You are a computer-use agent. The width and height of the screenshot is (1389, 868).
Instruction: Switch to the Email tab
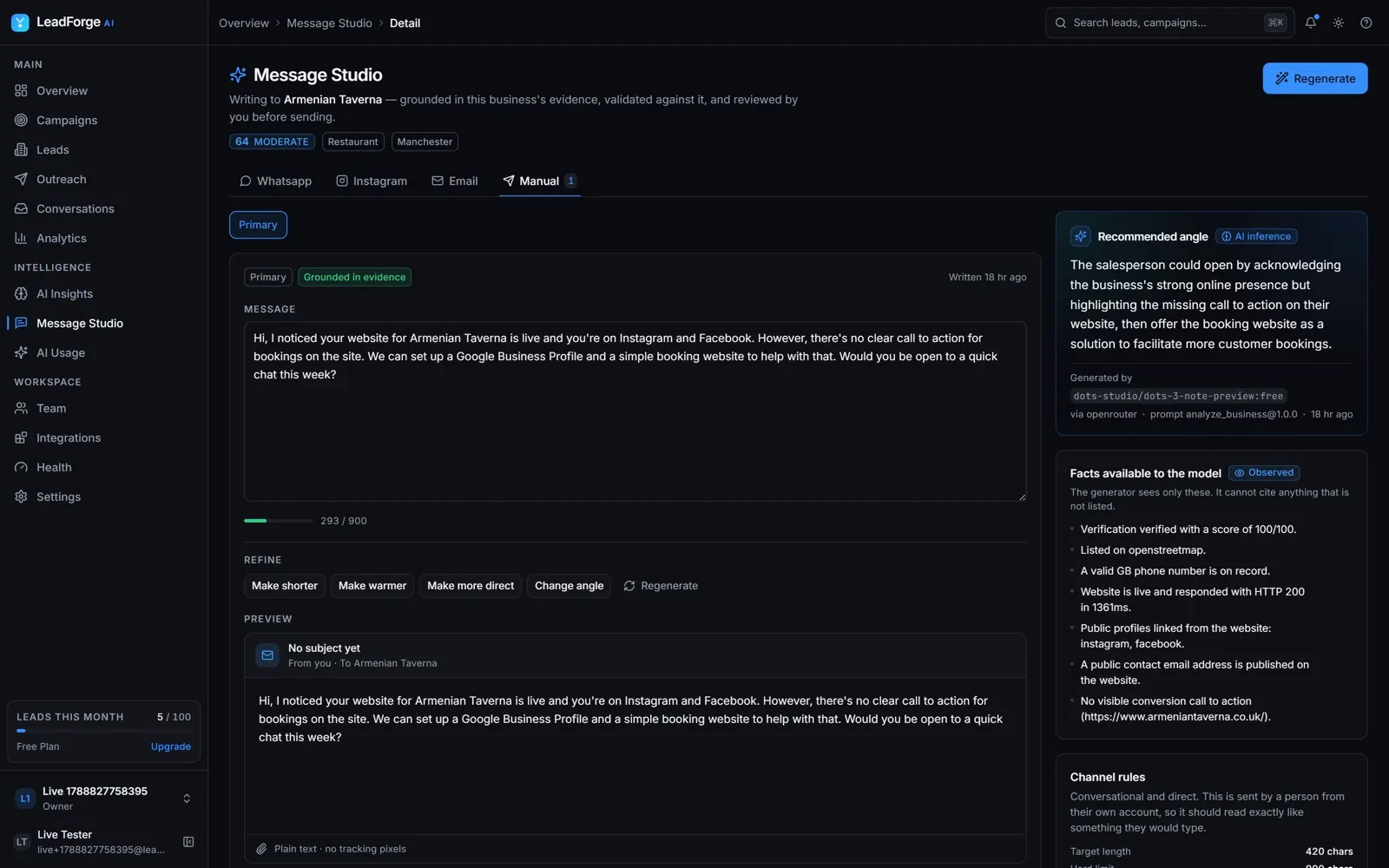coord(455,181)
